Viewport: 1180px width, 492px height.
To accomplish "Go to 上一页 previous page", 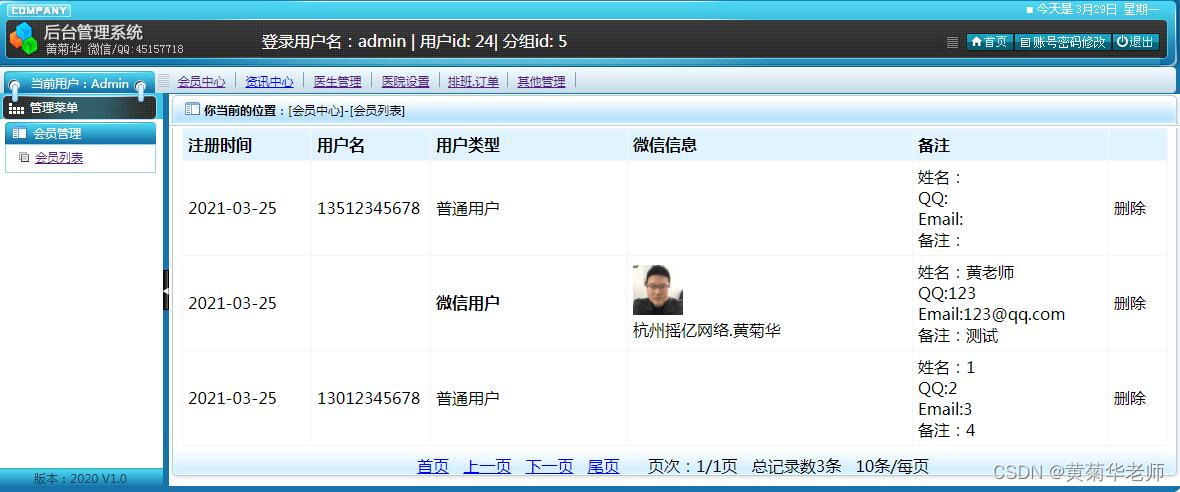I will 487,466.
